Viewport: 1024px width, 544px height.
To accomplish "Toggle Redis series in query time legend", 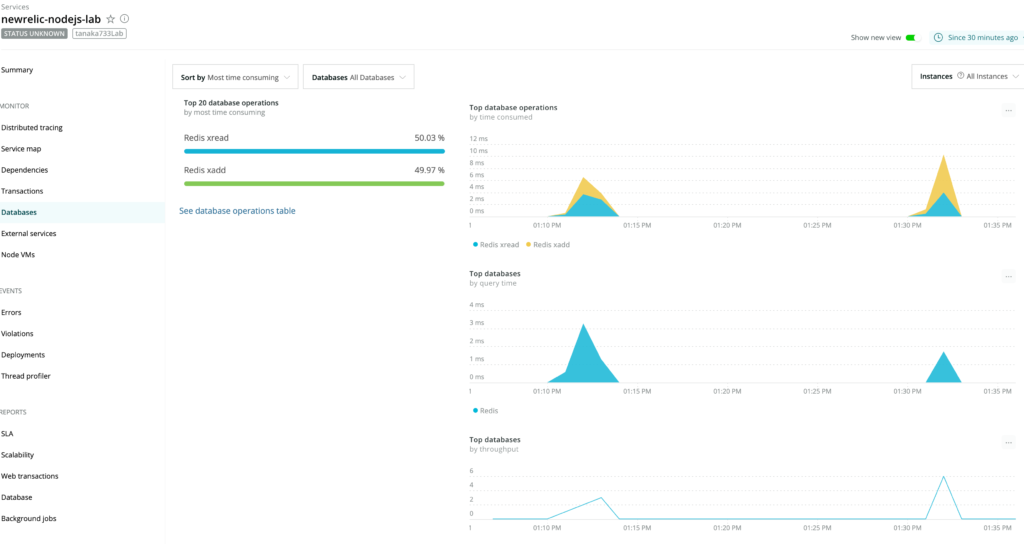I will coord(485,410).
